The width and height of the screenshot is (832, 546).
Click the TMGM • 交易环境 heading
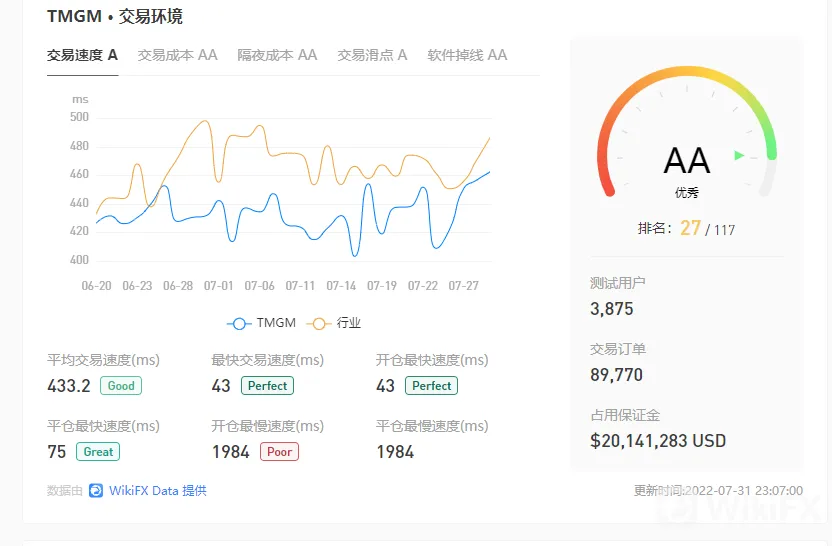(x=115, y=16)
